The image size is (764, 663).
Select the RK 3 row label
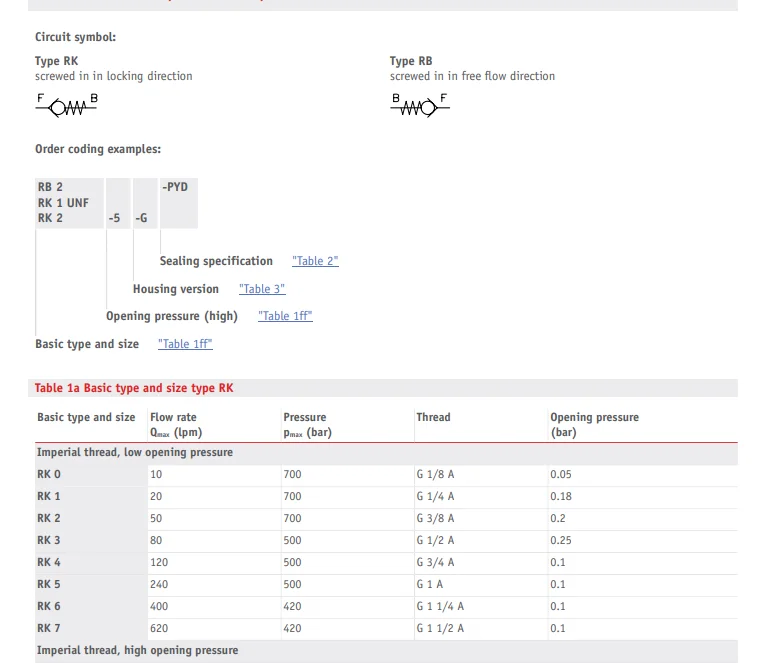pos(49,540)
